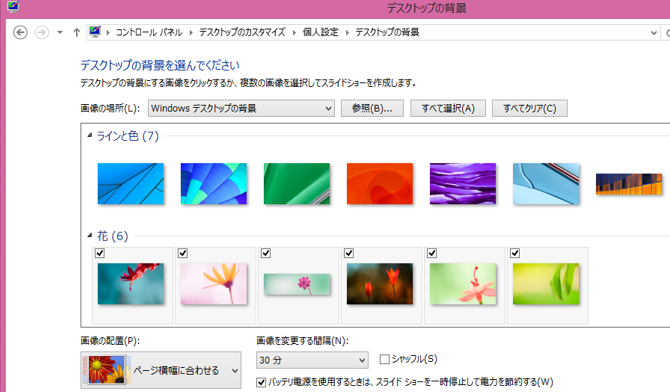This screenshot has height=392, width=670.
Task: Click the window title bar app icon
Action: [x=14, y=6]
